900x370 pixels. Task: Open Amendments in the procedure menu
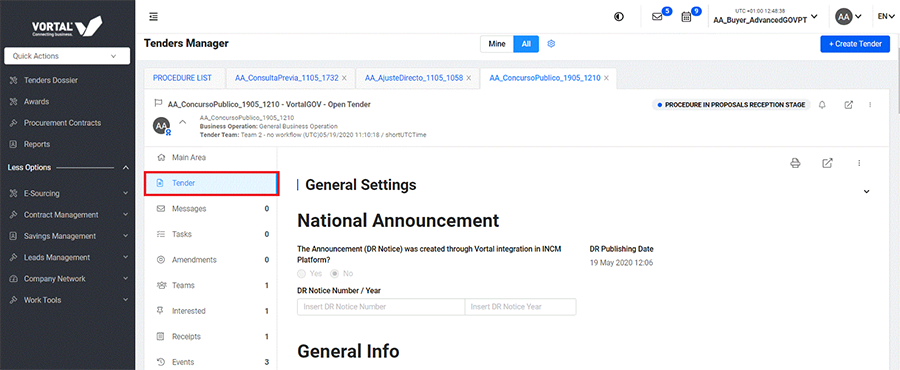point(211,260)
